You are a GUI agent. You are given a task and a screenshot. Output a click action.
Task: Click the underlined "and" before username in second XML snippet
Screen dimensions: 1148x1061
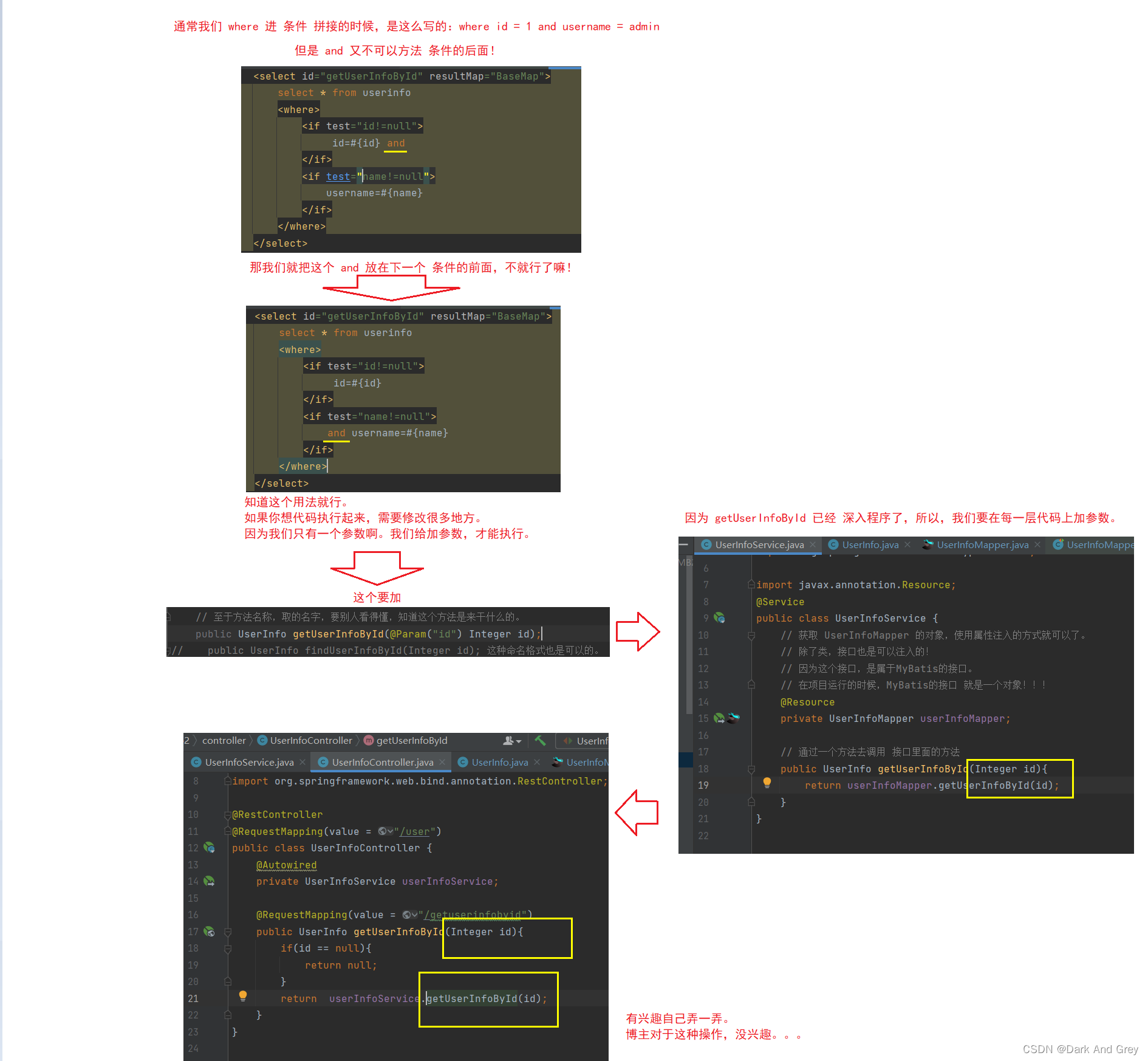point(336,433)
